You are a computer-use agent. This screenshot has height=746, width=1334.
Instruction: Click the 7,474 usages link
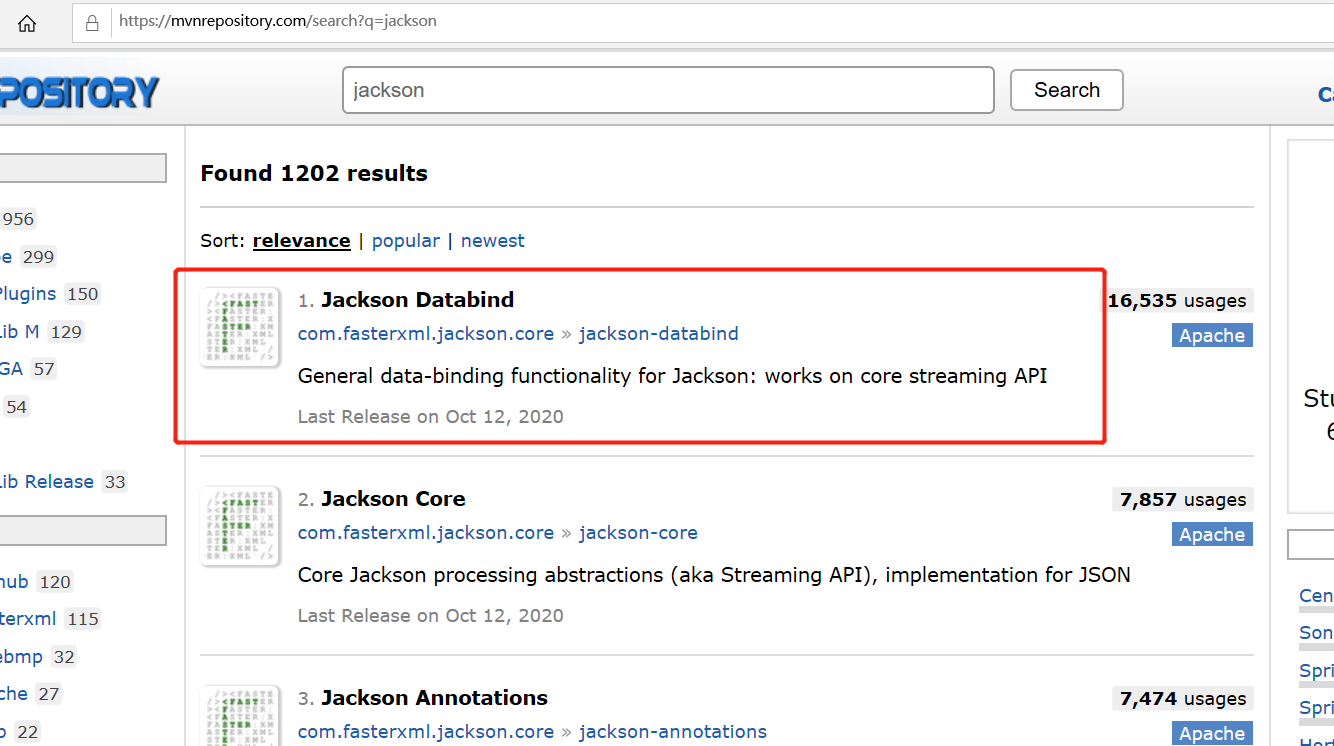click(x=1183, y=699)
